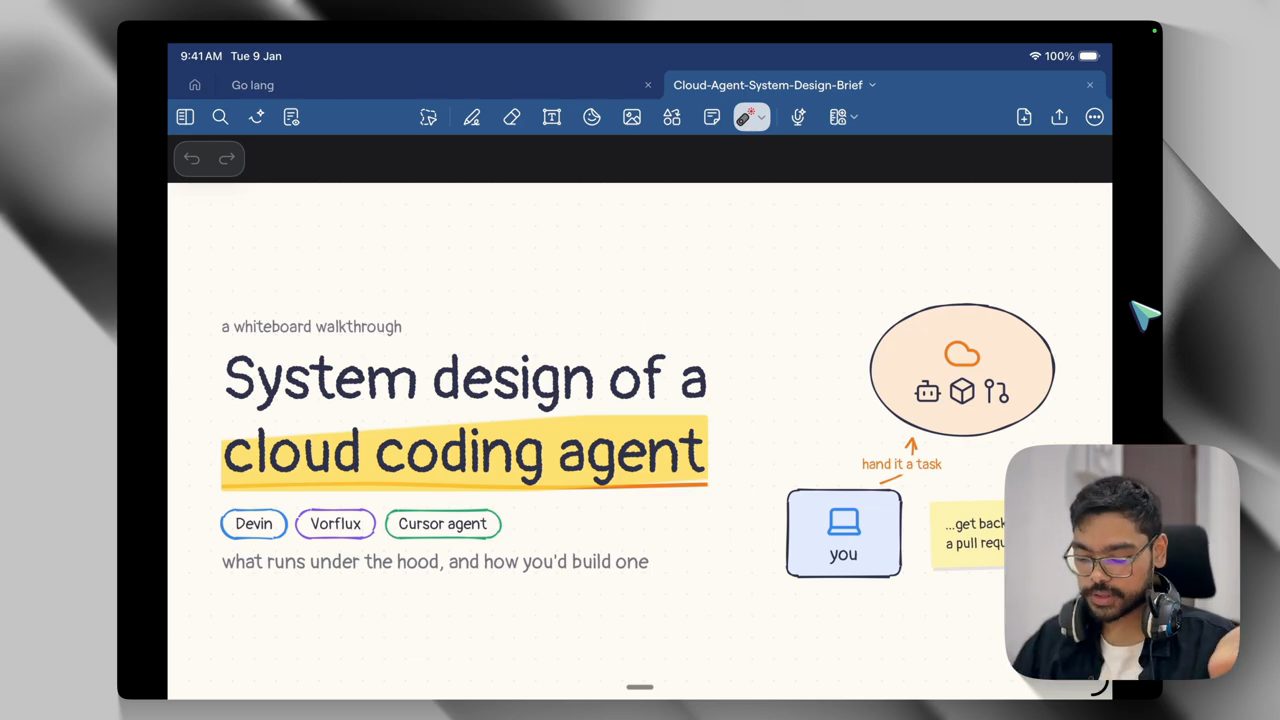Image resolution: width=1280 pixels, height=720 pixels.
Task: Click the "System design of a" heading
Action: [465, 378]
